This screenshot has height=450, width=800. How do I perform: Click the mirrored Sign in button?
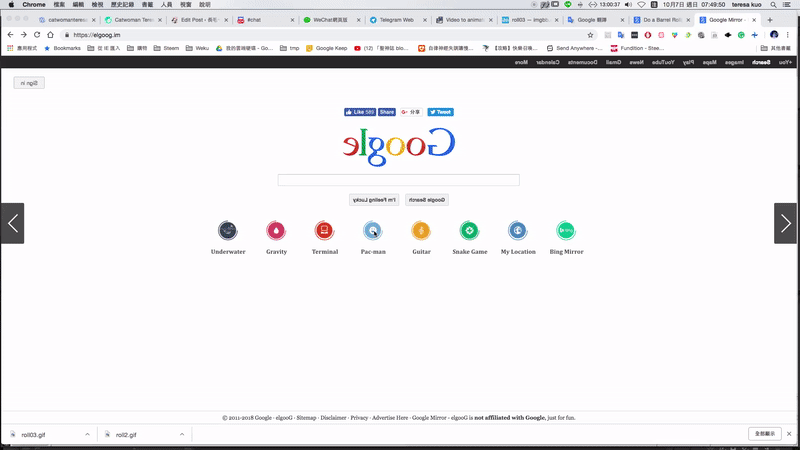click(x=29, y=83)
